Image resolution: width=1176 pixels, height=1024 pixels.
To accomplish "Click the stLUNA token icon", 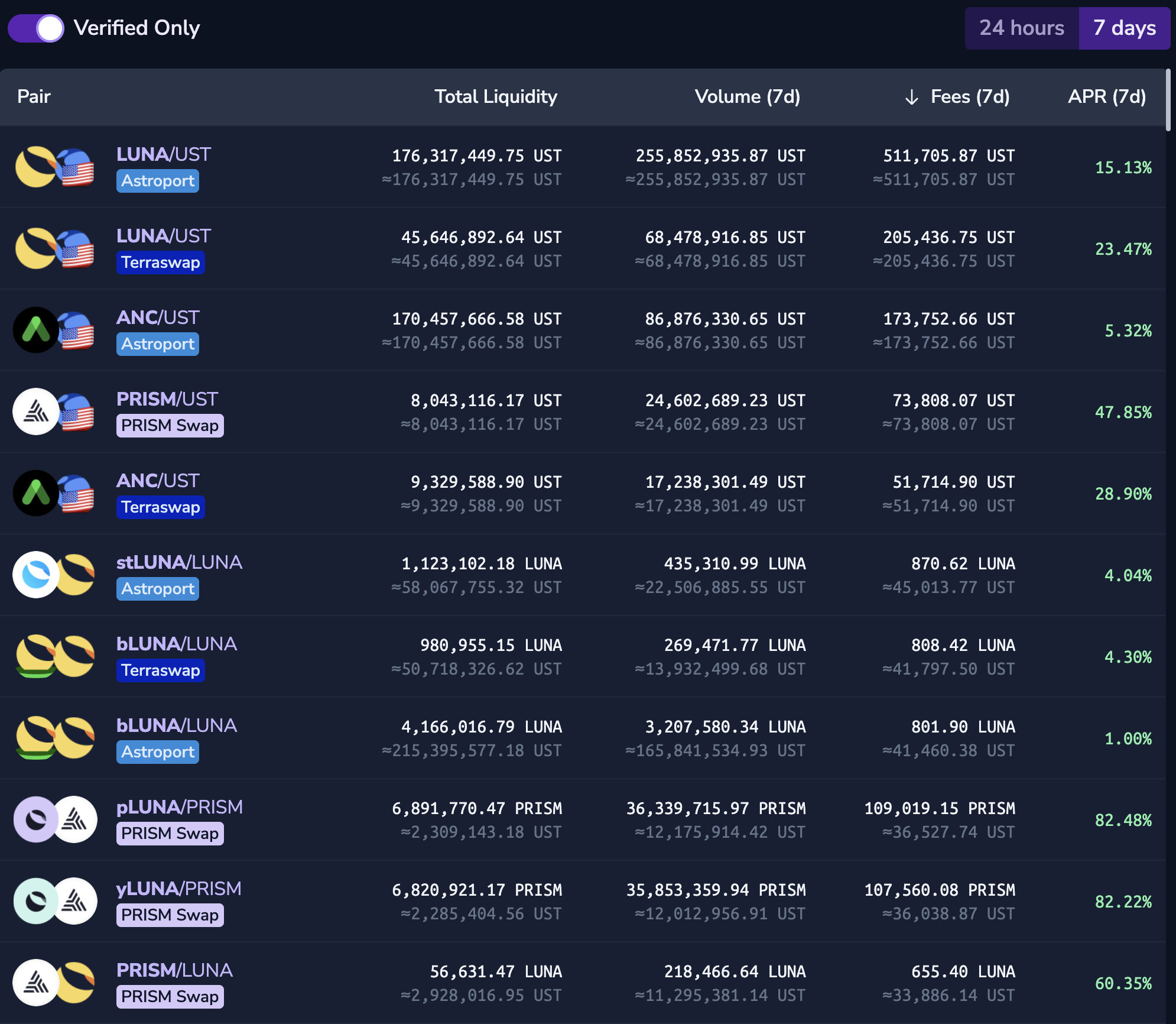I will [35, 575].
